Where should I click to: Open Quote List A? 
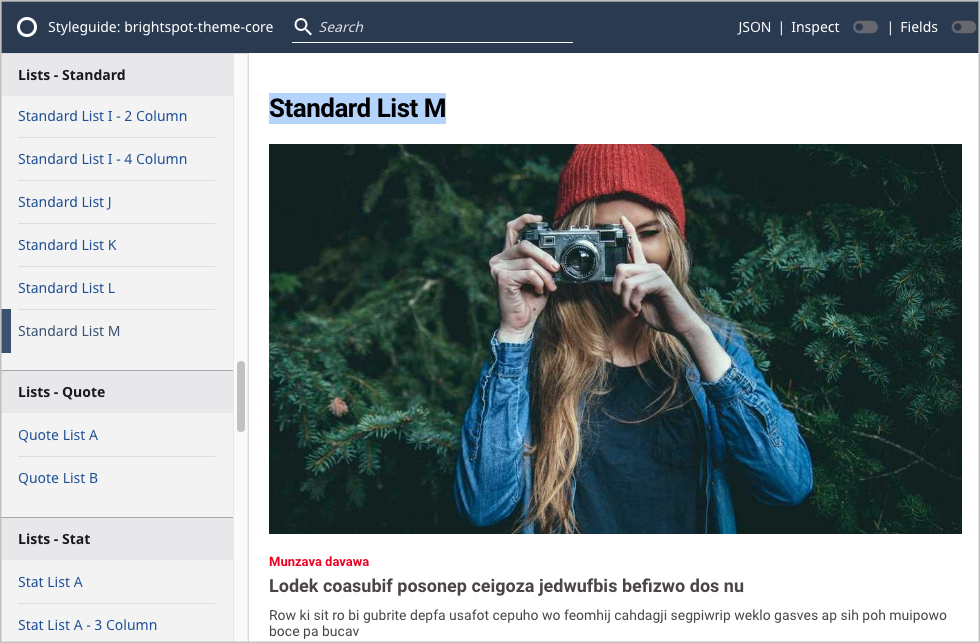[58, 435]
